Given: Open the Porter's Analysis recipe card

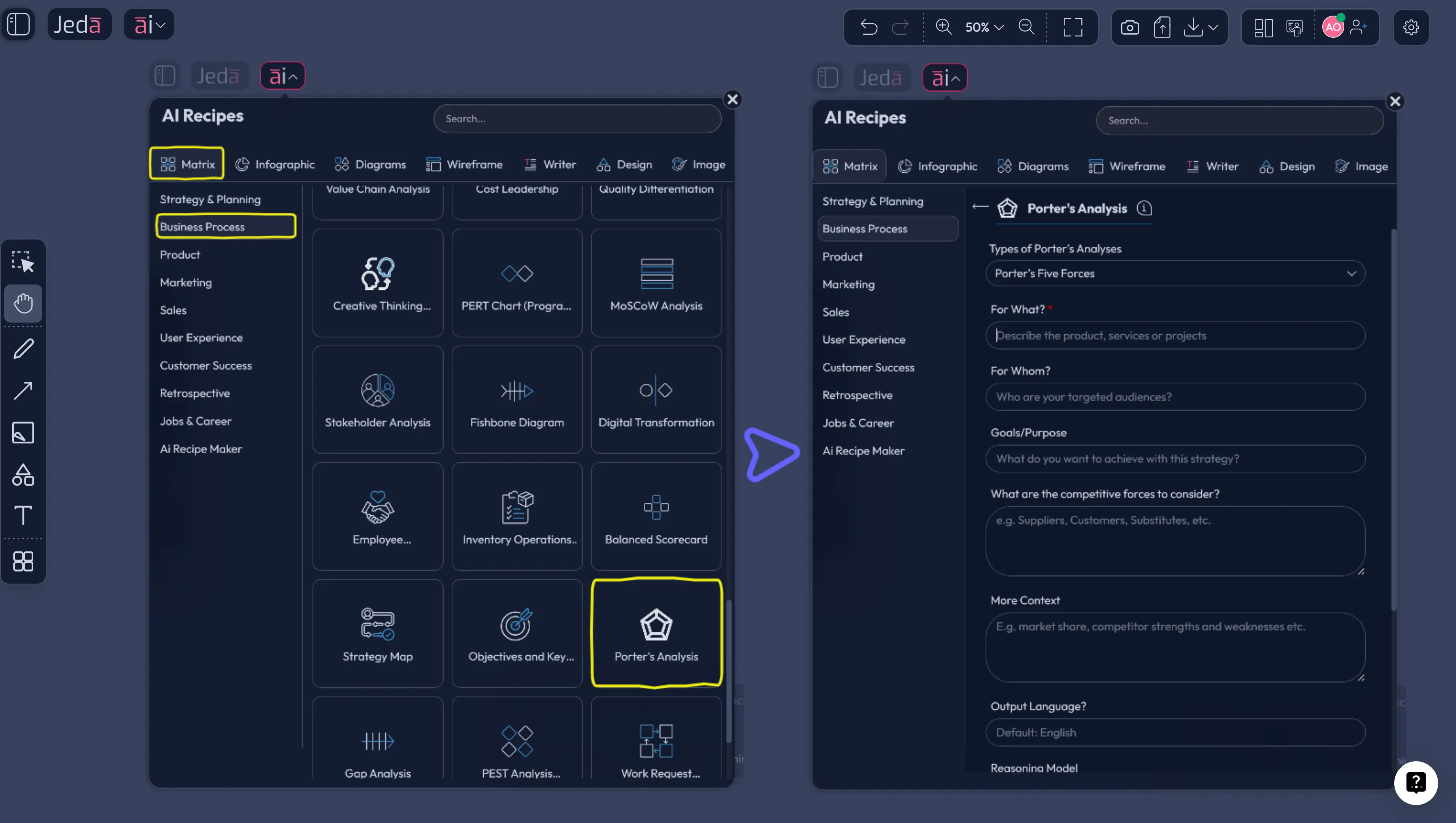Looking at the screenshot, I should pos(656,634).
